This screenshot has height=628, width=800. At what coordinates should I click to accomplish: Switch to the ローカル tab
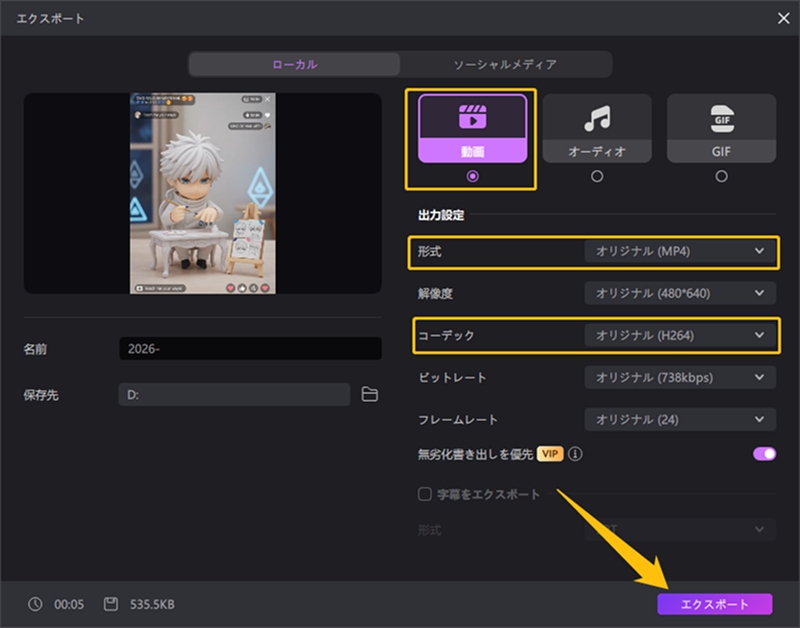click(294, 64)
